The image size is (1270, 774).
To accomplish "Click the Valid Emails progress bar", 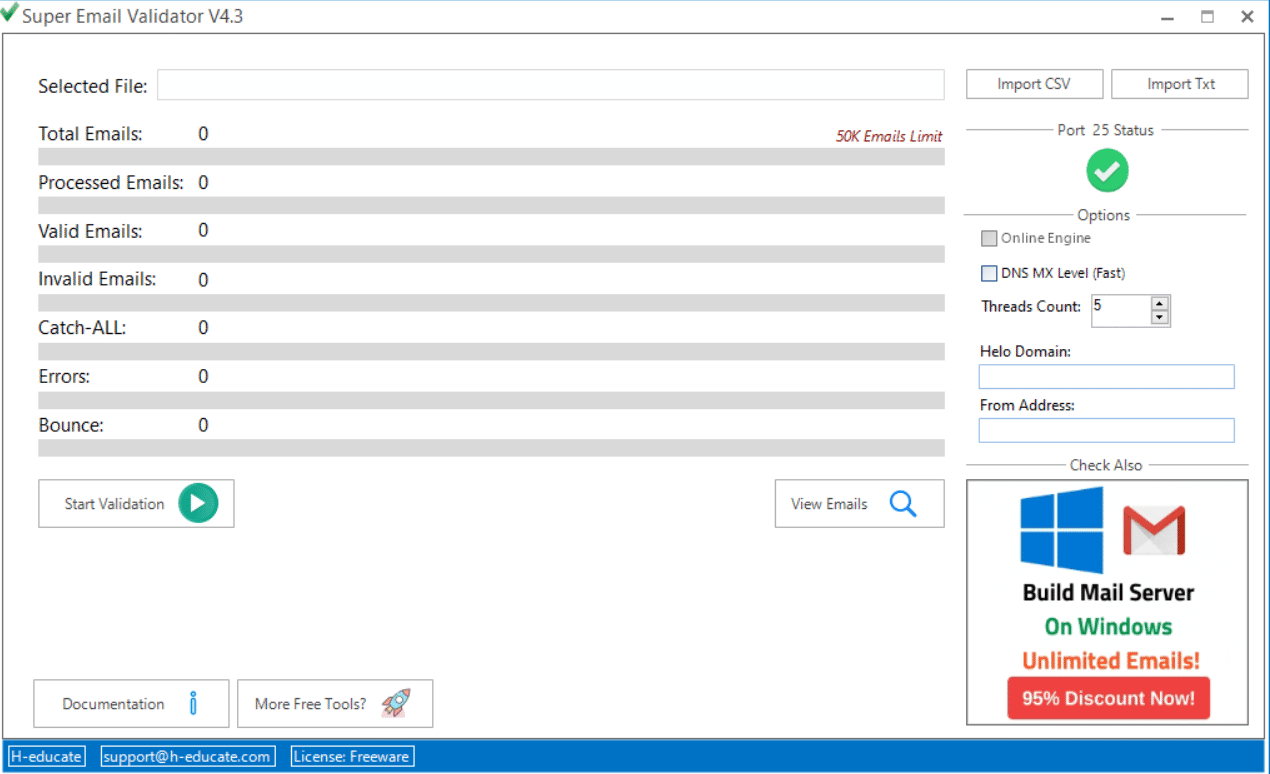I will tap(491, 254).
